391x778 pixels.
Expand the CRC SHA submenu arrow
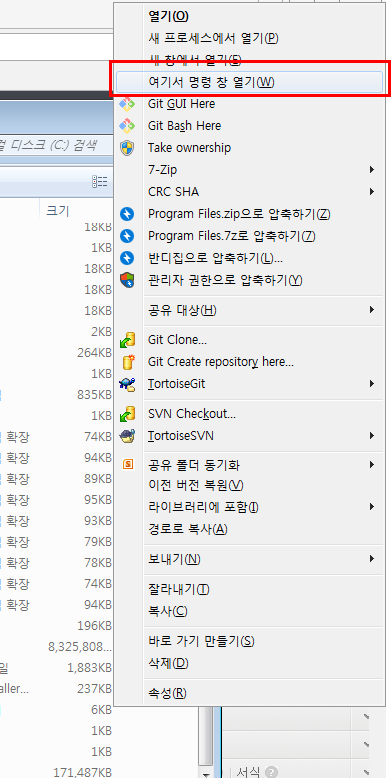[x=372, y=192]
